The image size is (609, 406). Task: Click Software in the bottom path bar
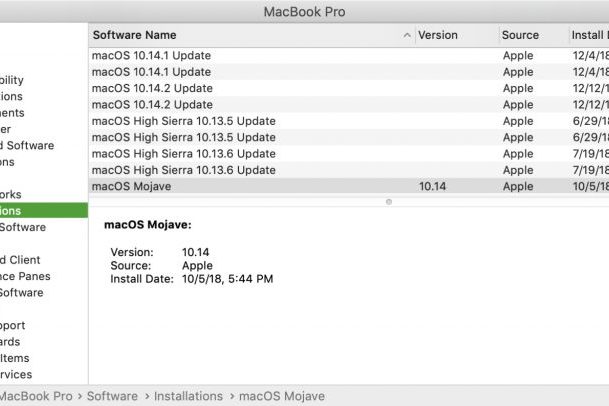(112, 396)
